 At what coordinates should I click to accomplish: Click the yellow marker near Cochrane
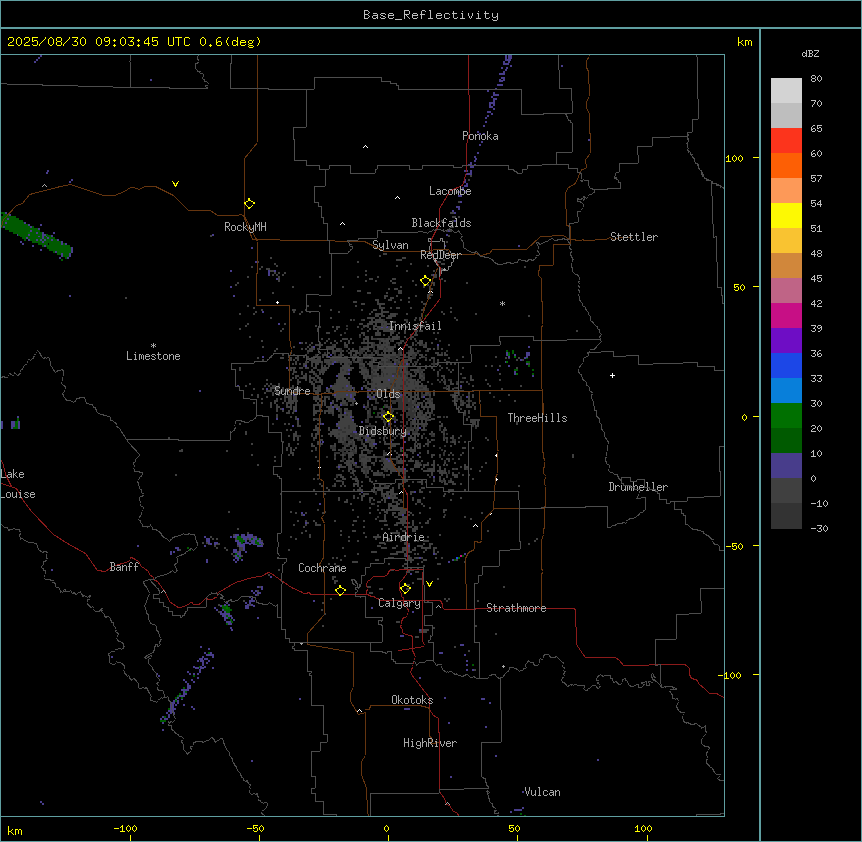click(340, 590)
